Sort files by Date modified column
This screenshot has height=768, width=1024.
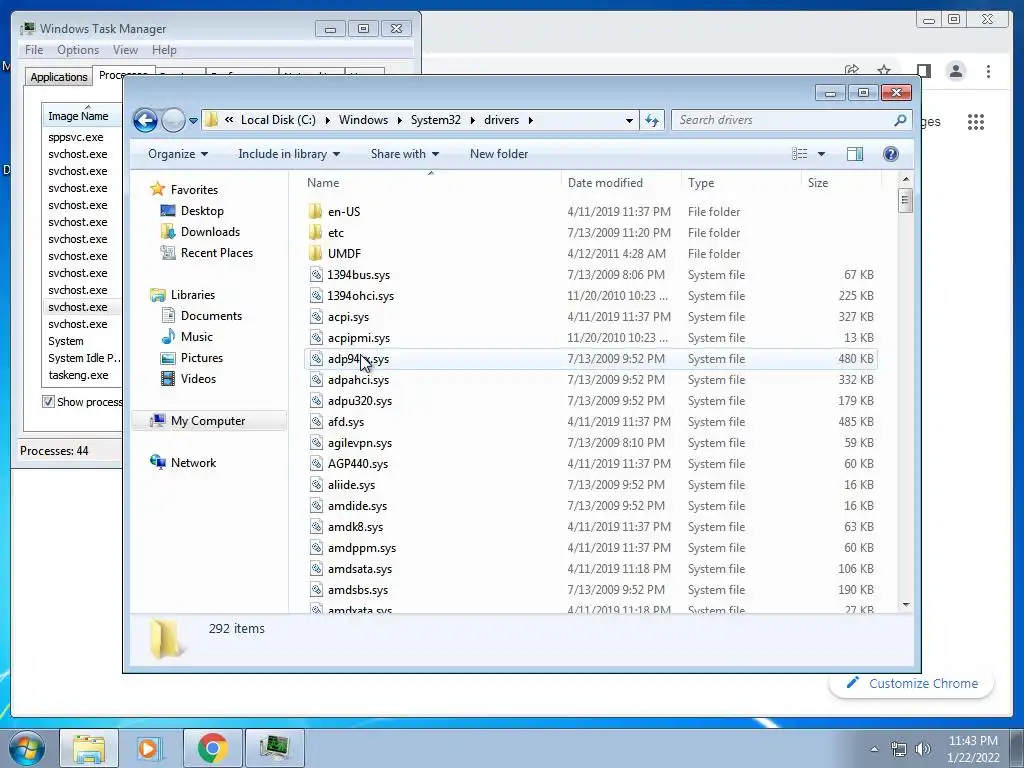click(620, 183)
